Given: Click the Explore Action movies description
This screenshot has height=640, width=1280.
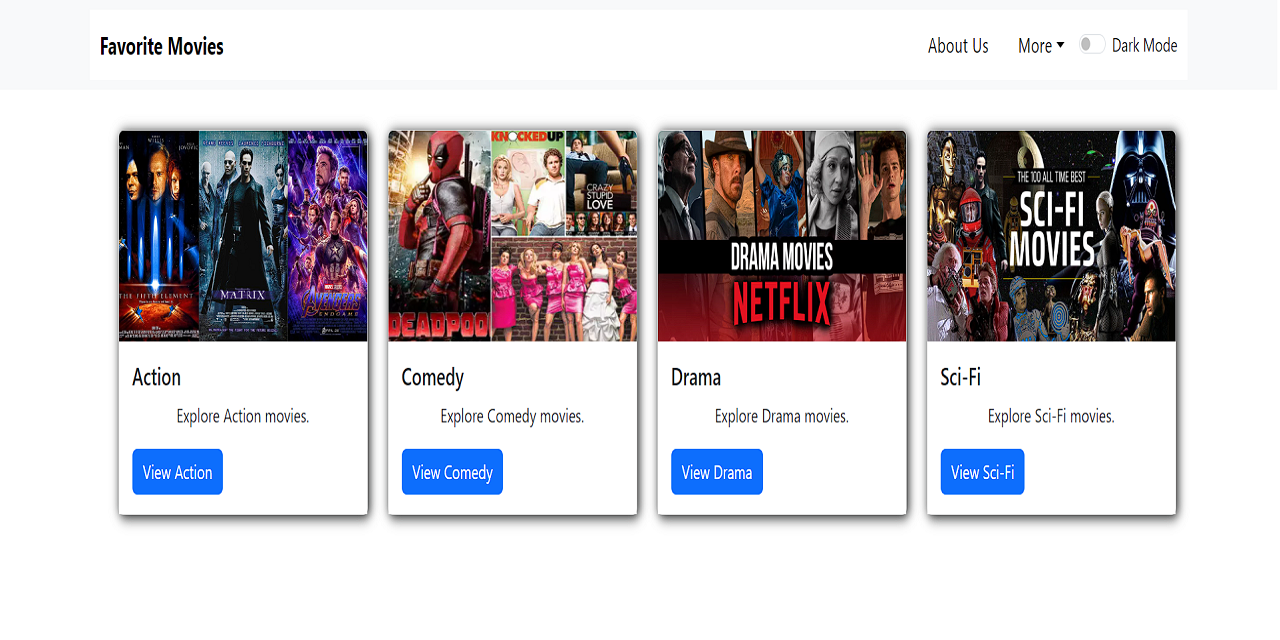Looking at the screenshot, I should (x=242, y=416).
